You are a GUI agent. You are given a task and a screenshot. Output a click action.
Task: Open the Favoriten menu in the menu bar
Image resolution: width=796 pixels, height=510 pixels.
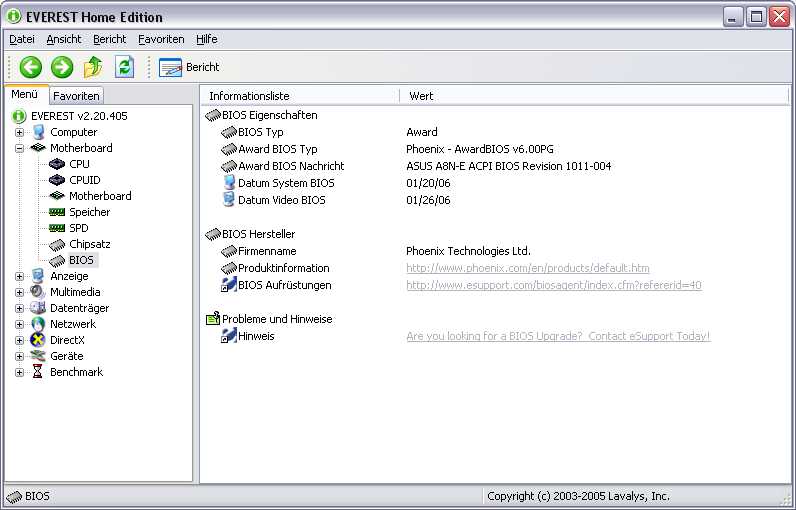click(x=161, y=39)
